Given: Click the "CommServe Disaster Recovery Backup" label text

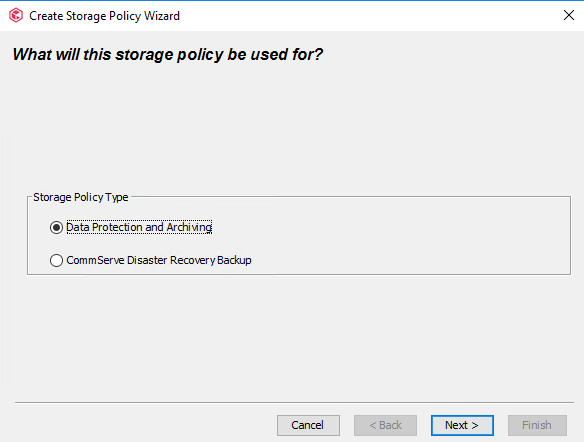Looking at the screenshot, I should pyautogui.click(x=159, y=260).
